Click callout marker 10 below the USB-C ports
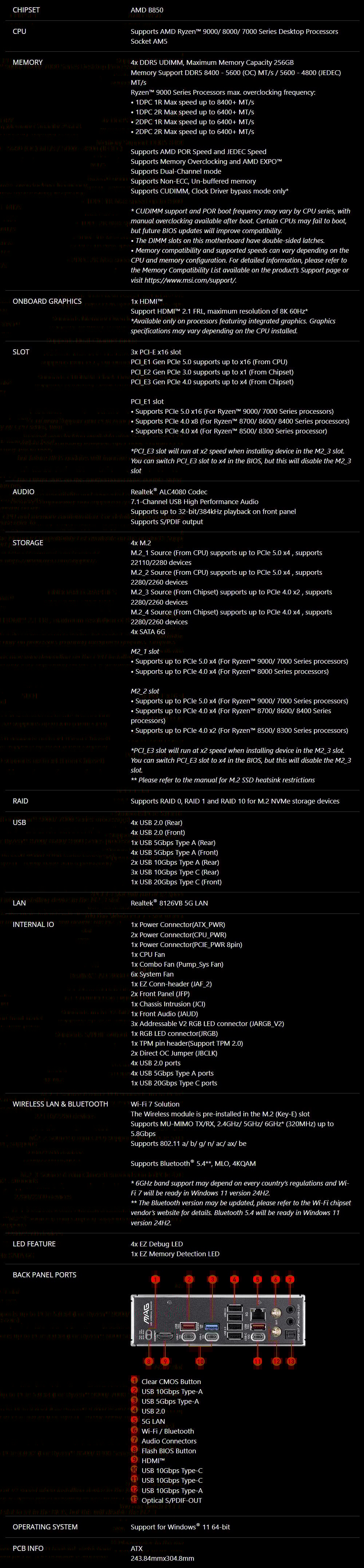This screenshot has height=1568, width=364. pos(199,1360)
